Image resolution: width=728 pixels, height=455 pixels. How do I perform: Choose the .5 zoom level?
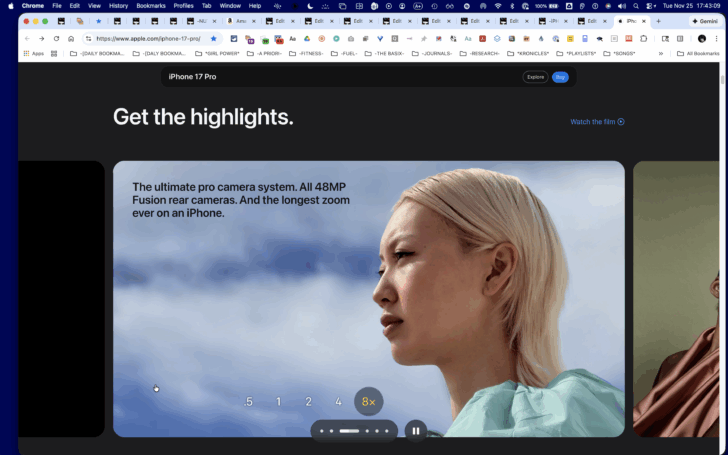[x=248, y=402]
